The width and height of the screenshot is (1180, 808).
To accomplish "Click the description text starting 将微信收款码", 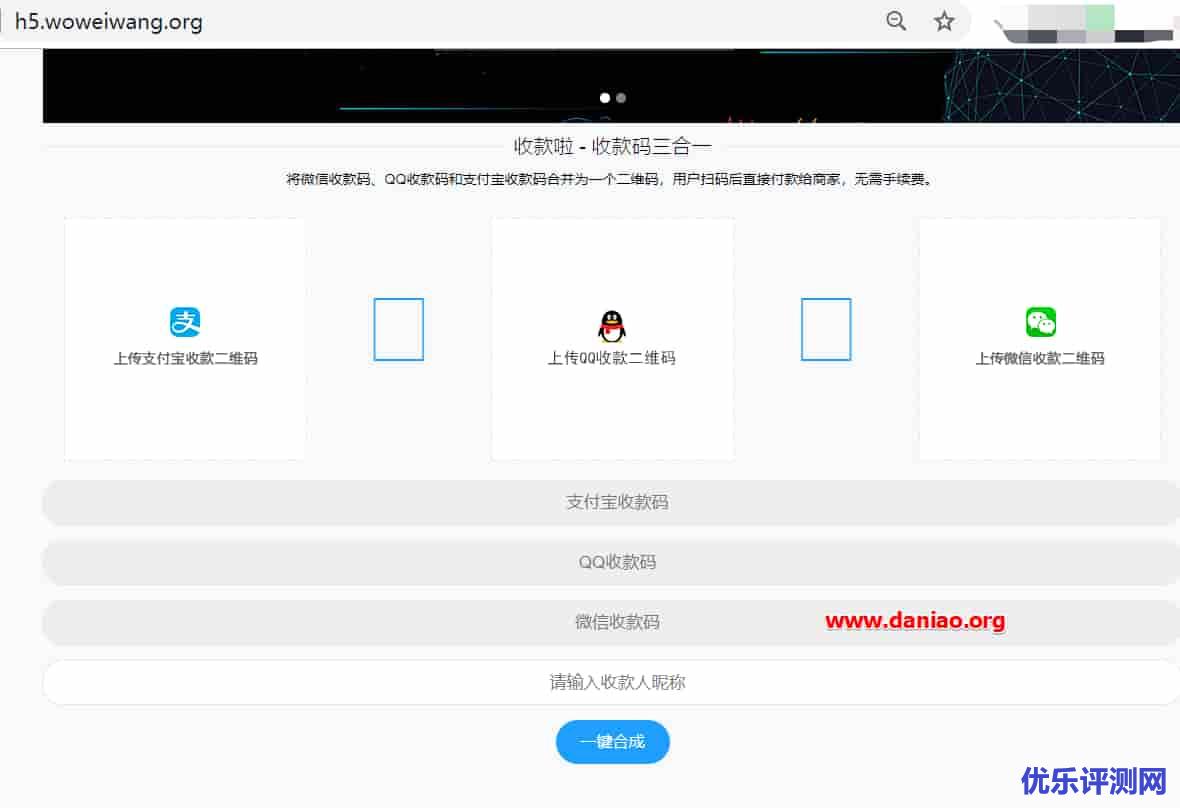I will tap(610, 179).
